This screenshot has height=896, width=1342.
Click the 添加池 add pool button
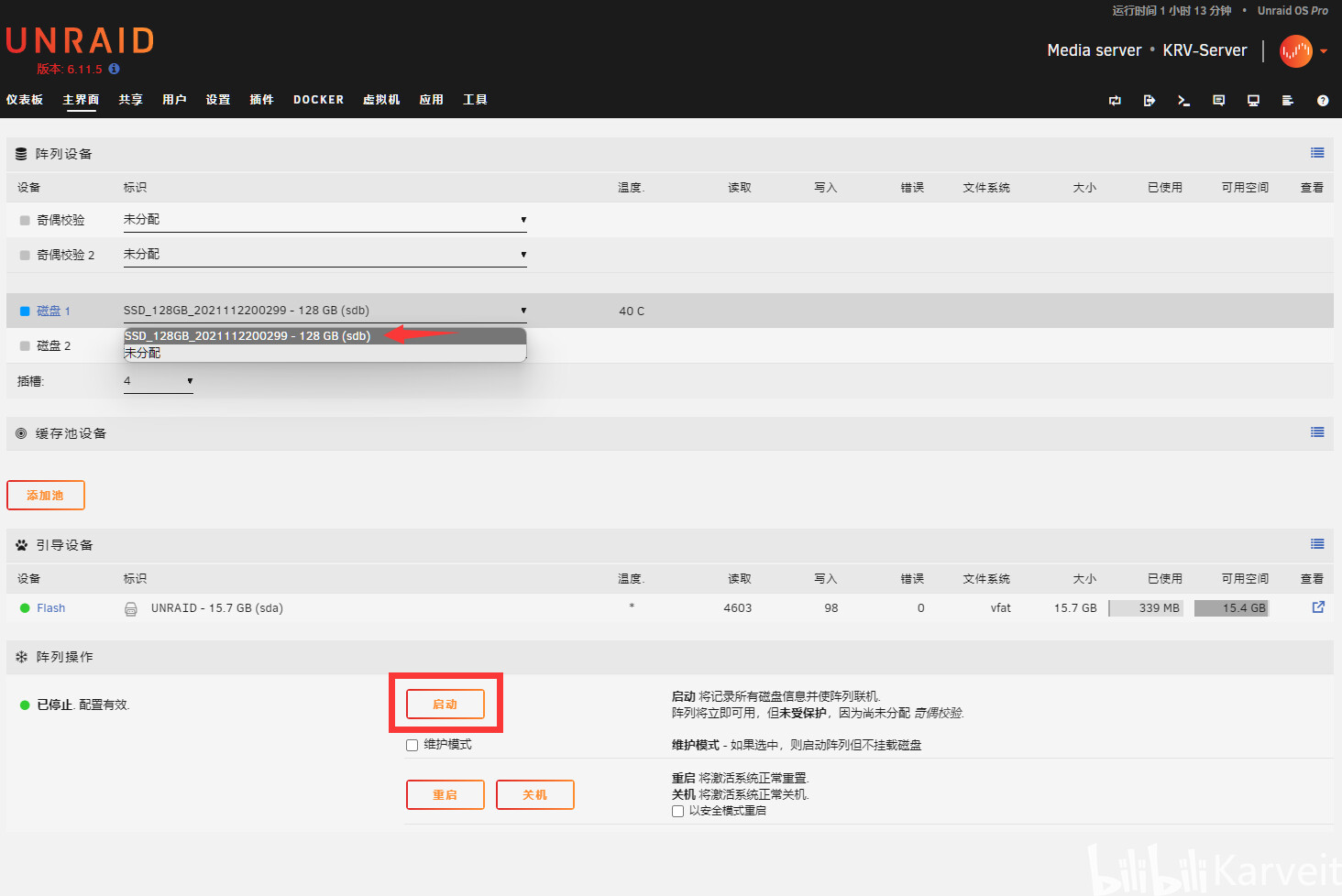coord(46,496)
